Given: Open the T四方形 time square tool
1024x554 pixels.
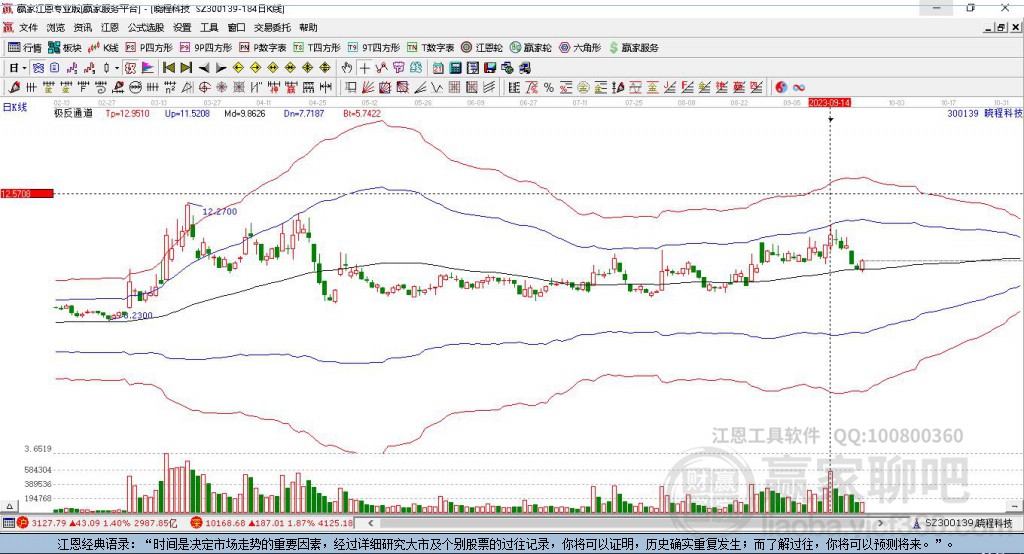Looking at the screenshot, I should (x=317, y=48).
